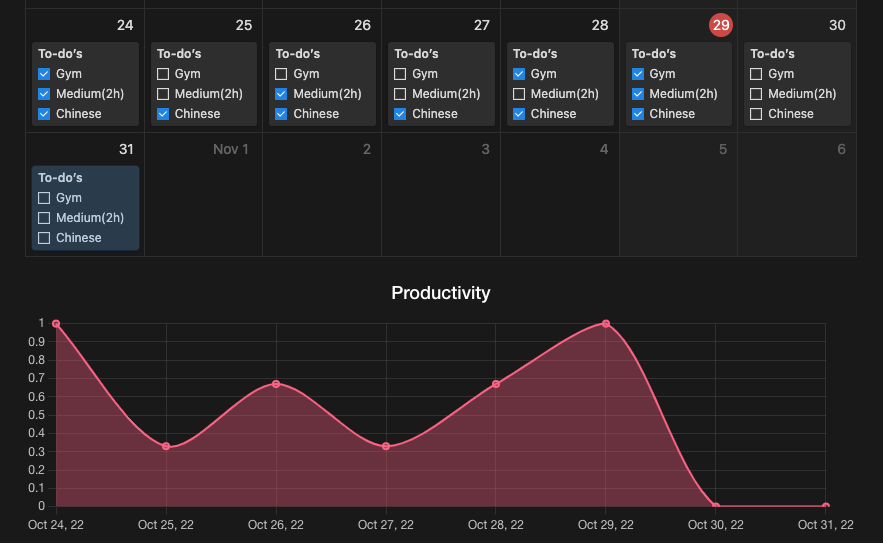
Task: Check Medium(2h) on October 25
Action: 163,94
